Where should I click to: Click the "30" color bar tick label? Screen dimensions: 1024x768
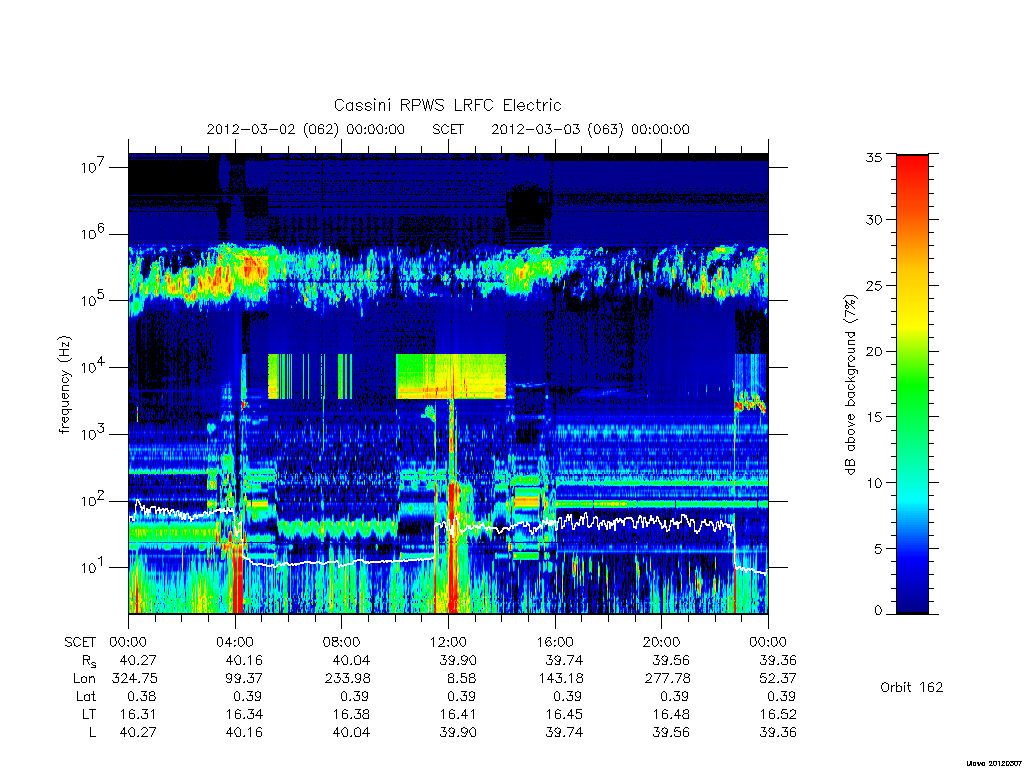pyautogui.click(x=874, y=219)
